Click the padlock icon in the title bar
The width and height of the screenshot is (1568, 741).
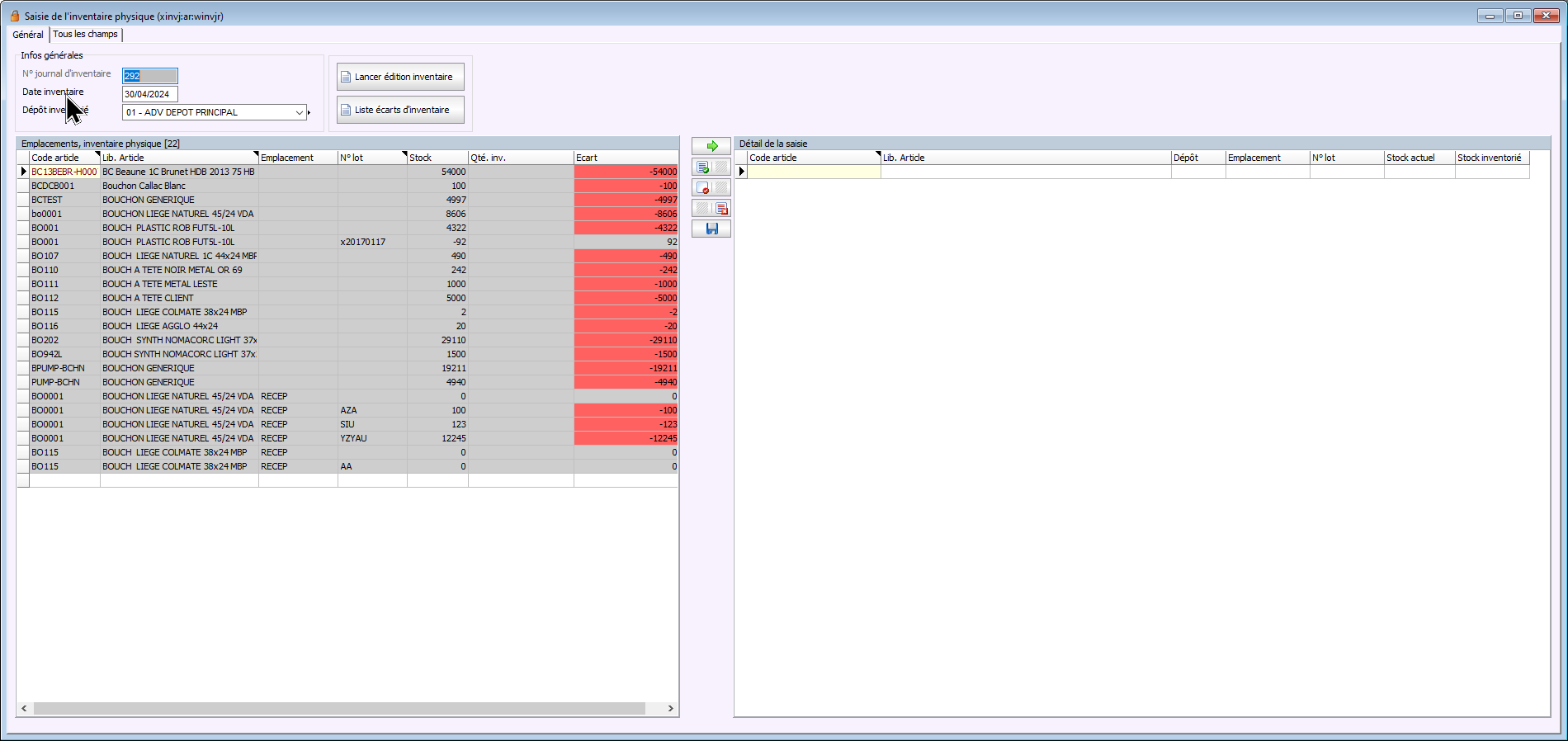point(14,16)
